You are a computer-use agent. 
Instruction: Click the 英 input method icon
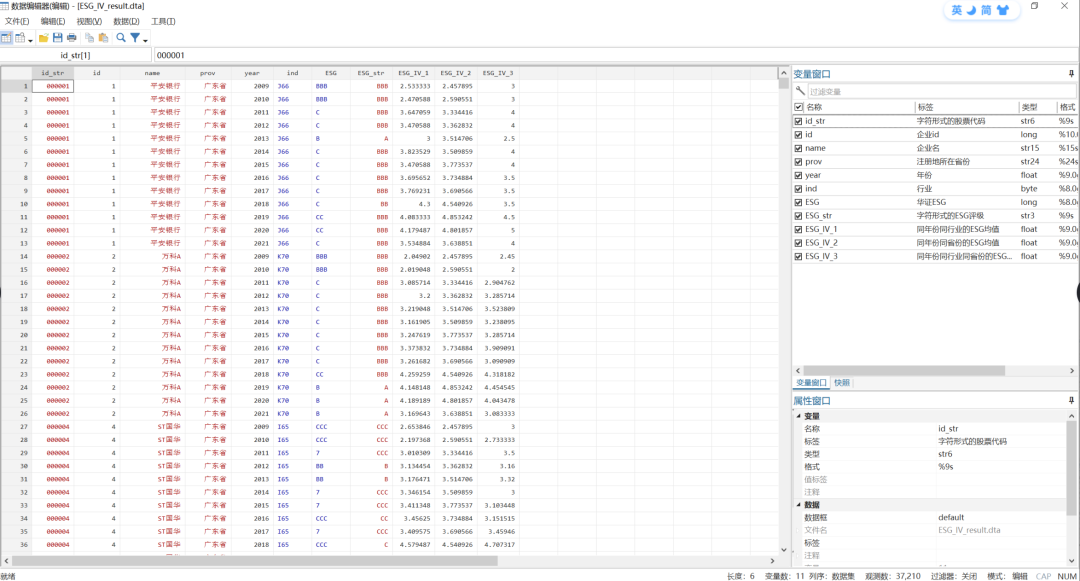pyautogui.click(x=957, y=10)
